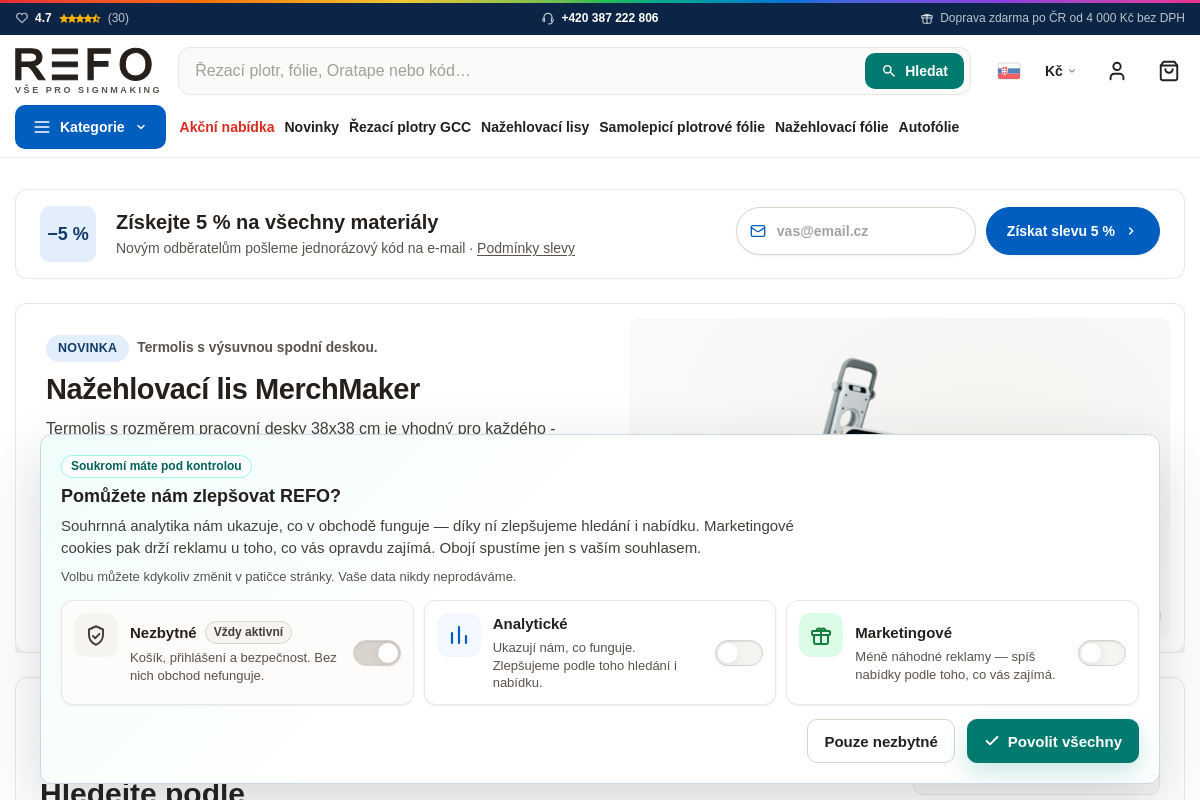Open Nažehlovací lisy menu item

point(535,127)
